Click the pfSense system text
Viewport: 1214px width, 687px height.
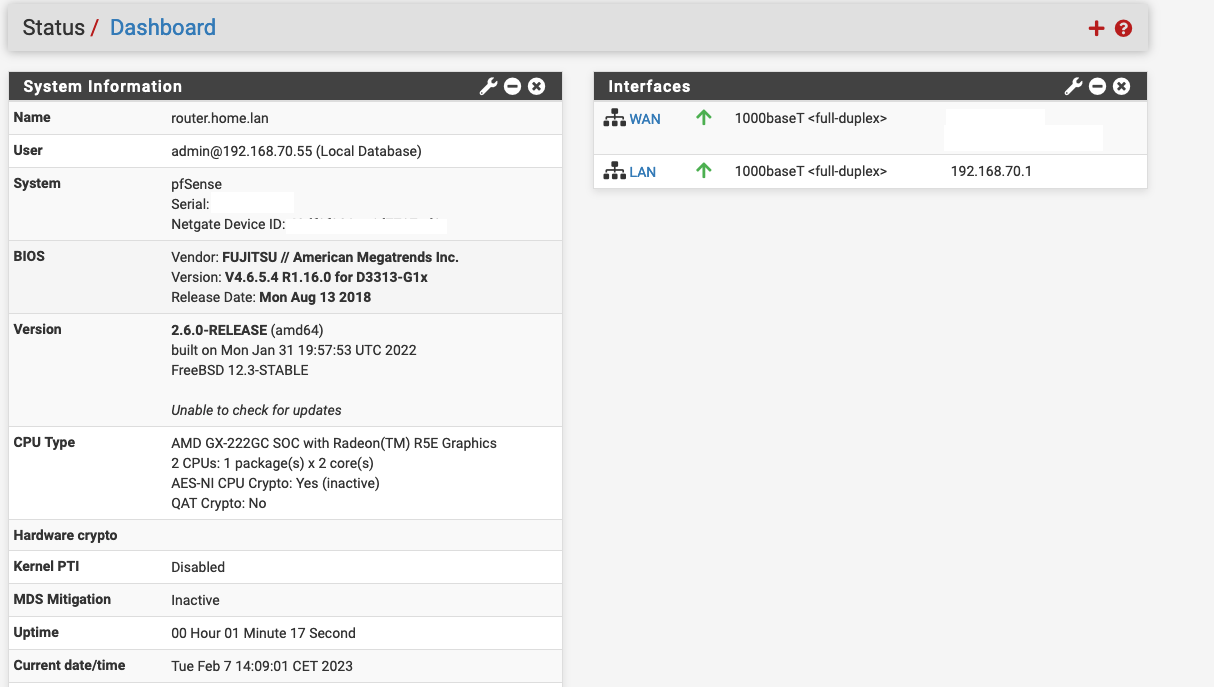point(197,184)
